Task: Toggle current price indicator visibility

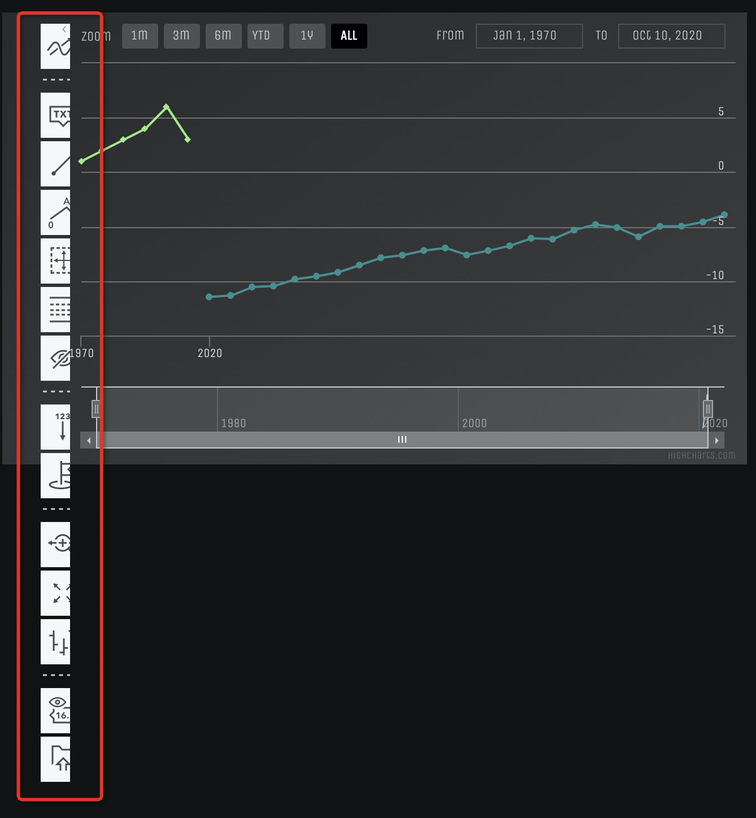Action: click(x=55, y=710)
